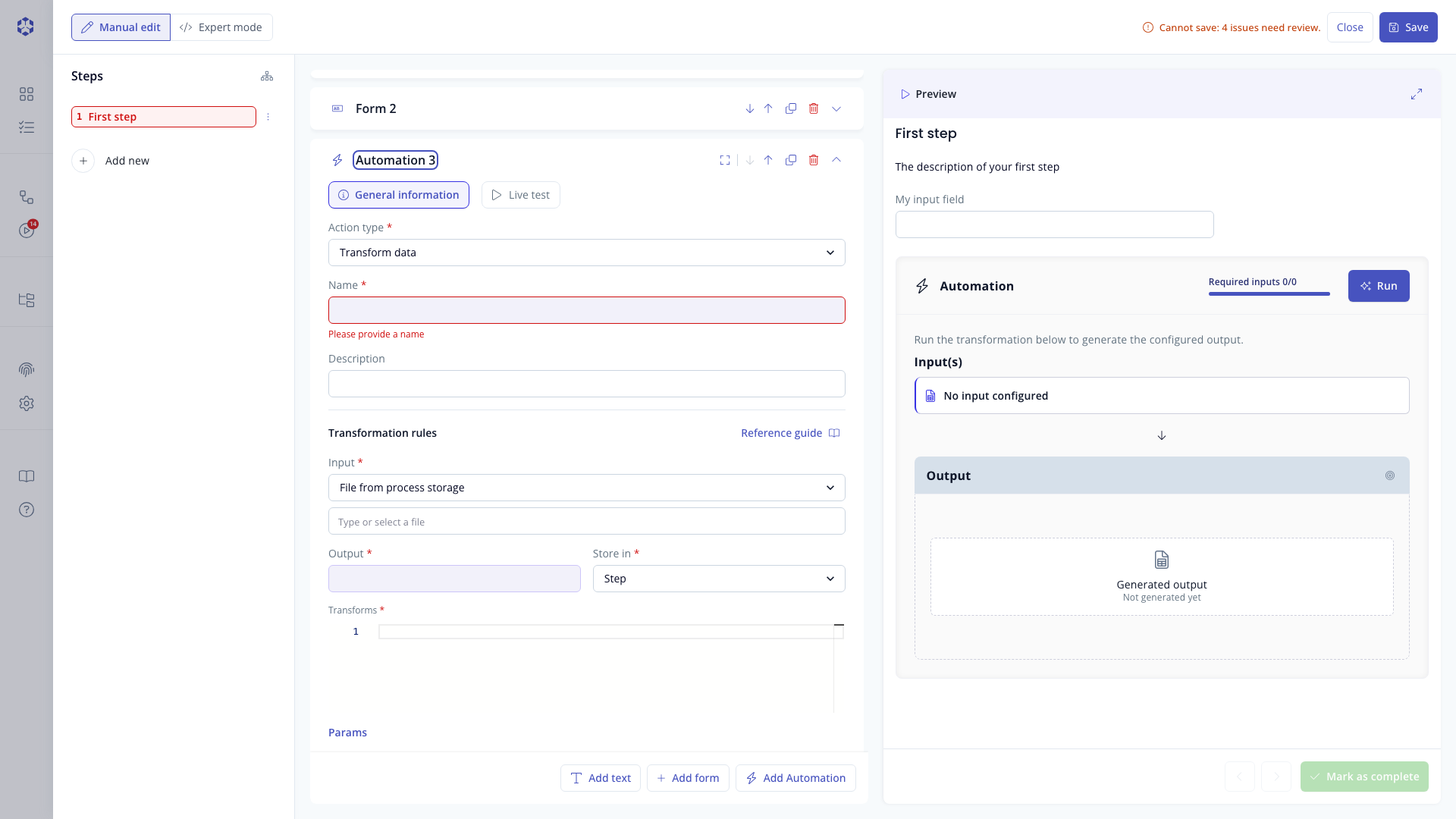Click No input configured box
Viewport: 1456px width, 819px height.
pyautogui.click(x=1162, y=396)
